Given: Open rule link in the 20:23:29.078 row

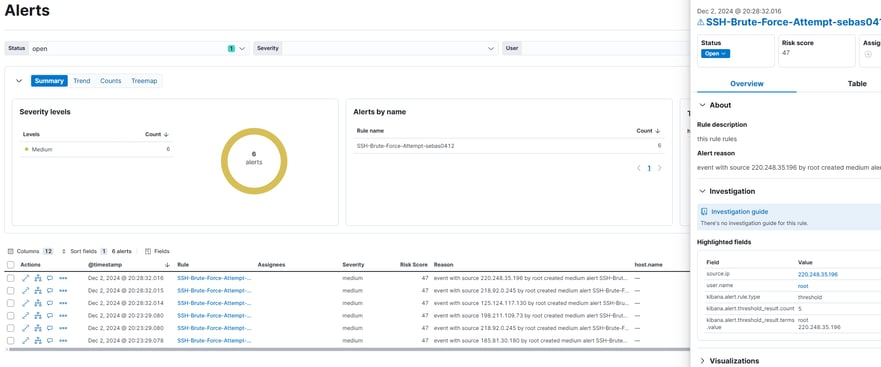Looking at the screenshot, I should coord(214,340).
